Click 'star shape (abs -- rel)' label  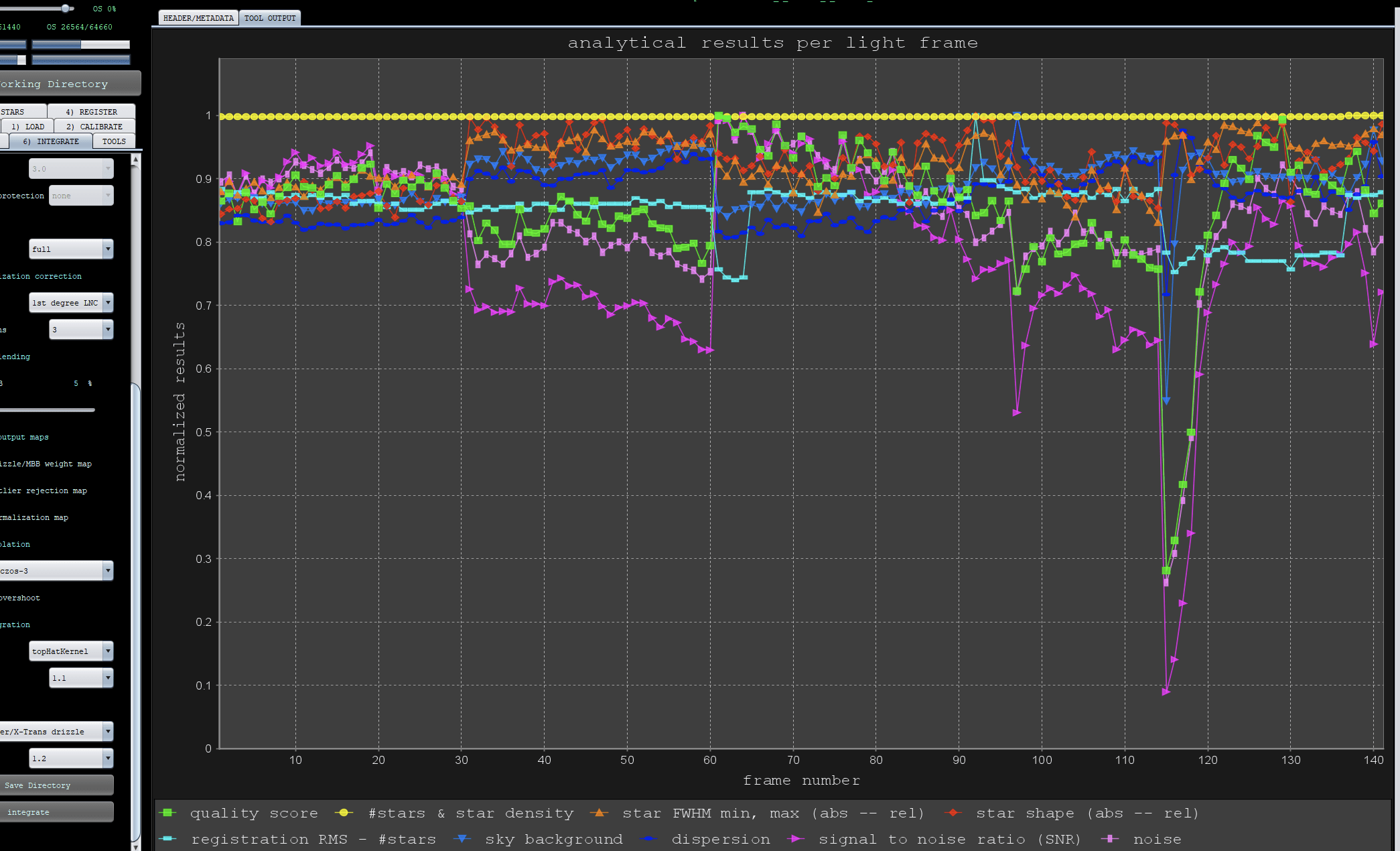coord(1087,813)
